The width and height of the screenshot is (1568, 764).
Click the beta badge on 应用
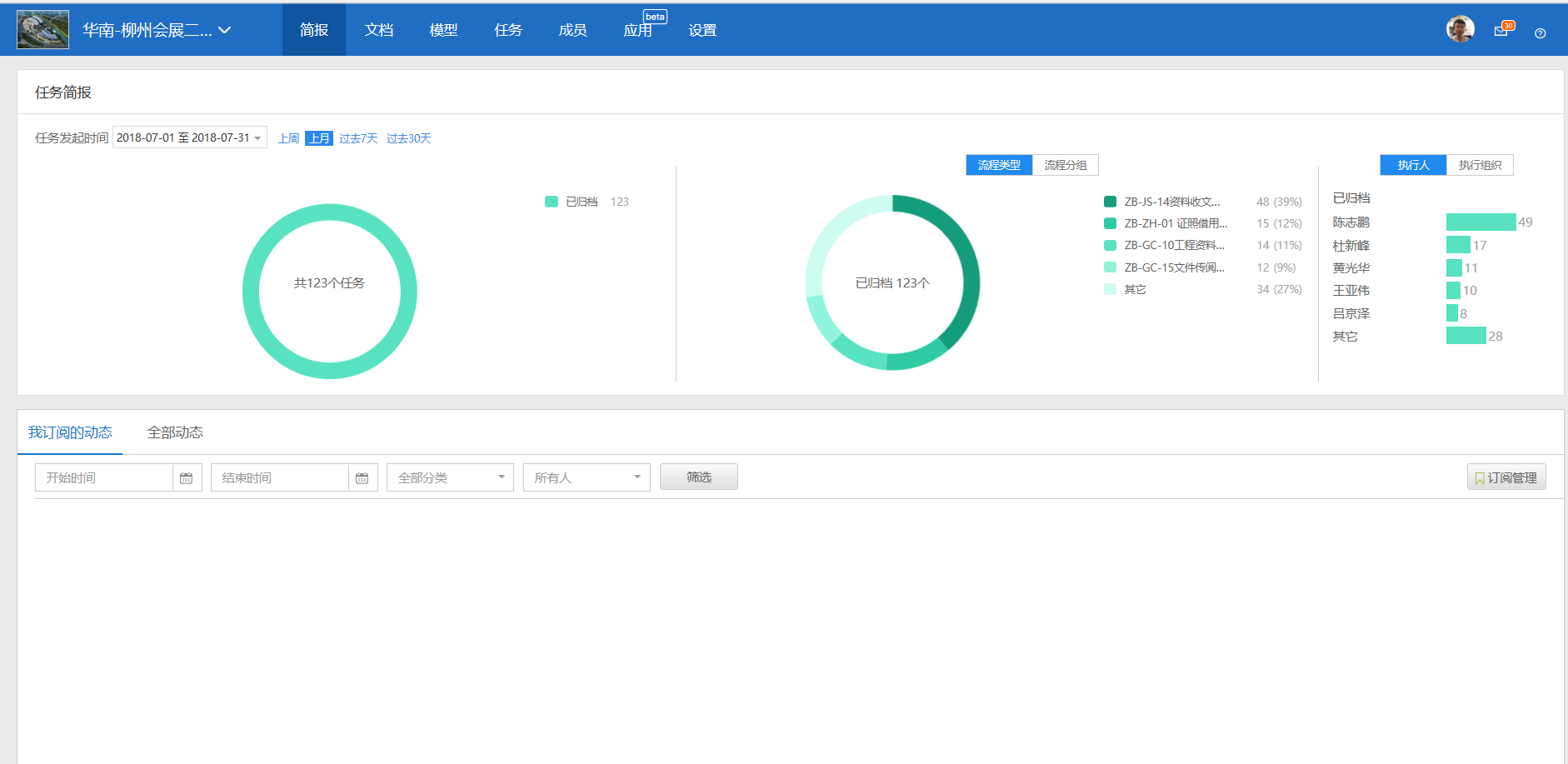click(655, 17)
